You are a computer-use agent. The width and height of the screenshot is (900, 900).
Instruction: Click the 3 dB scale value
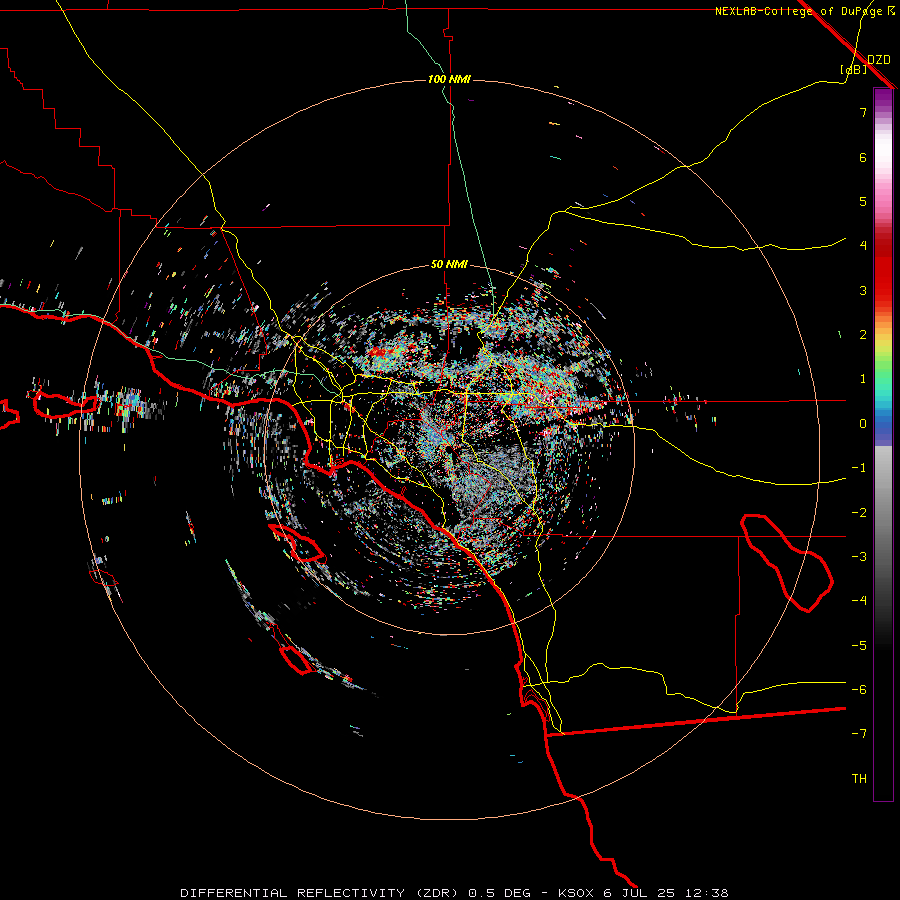(x=863, y=290)
